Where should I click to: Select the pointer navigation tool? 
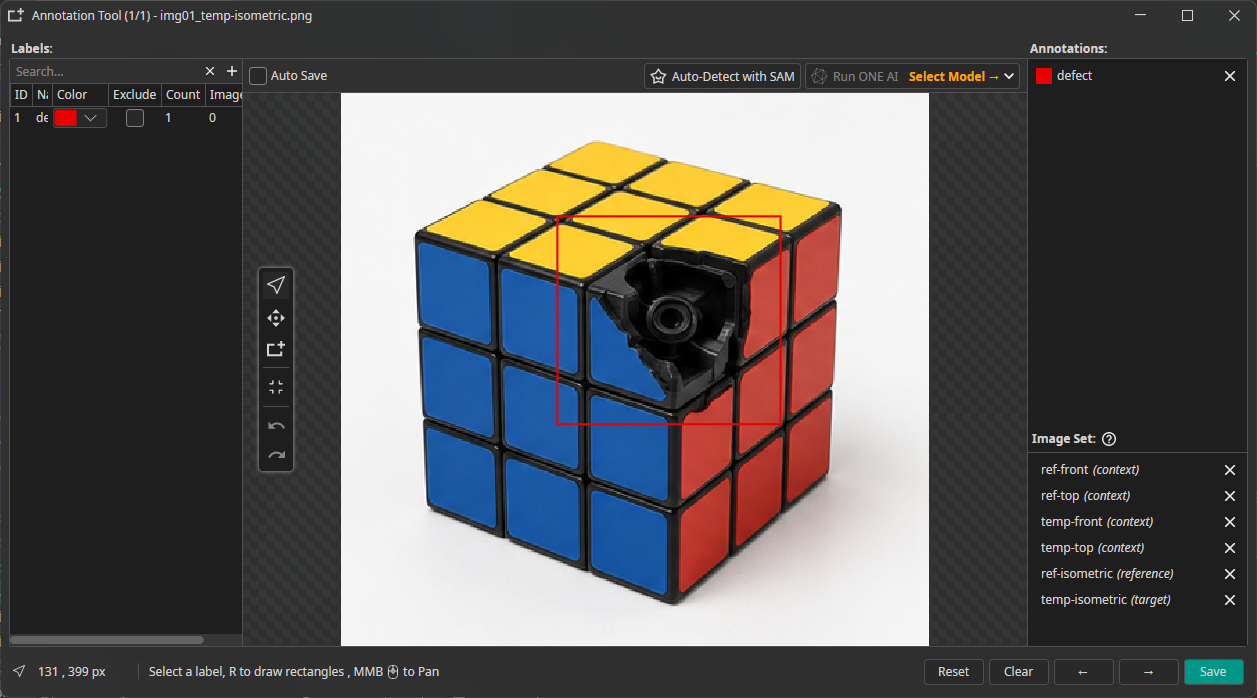pyautogui.click(x=276, y=285)
